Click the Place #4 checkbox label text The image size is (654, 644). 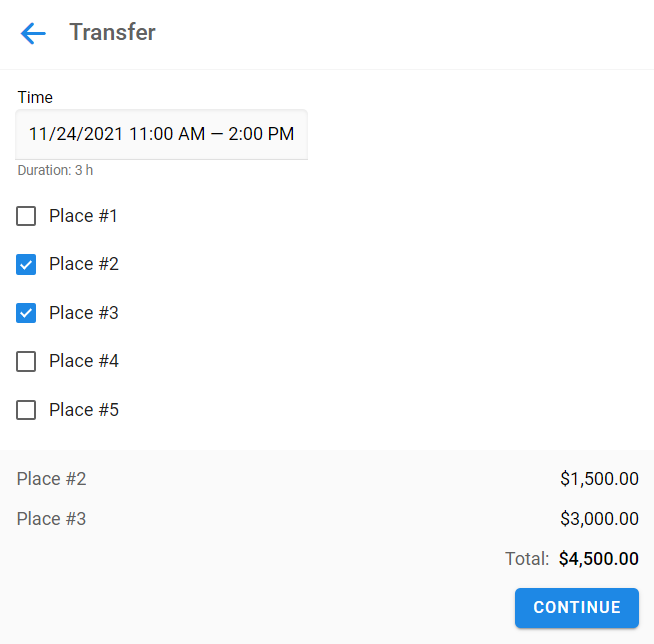point(84,361)
